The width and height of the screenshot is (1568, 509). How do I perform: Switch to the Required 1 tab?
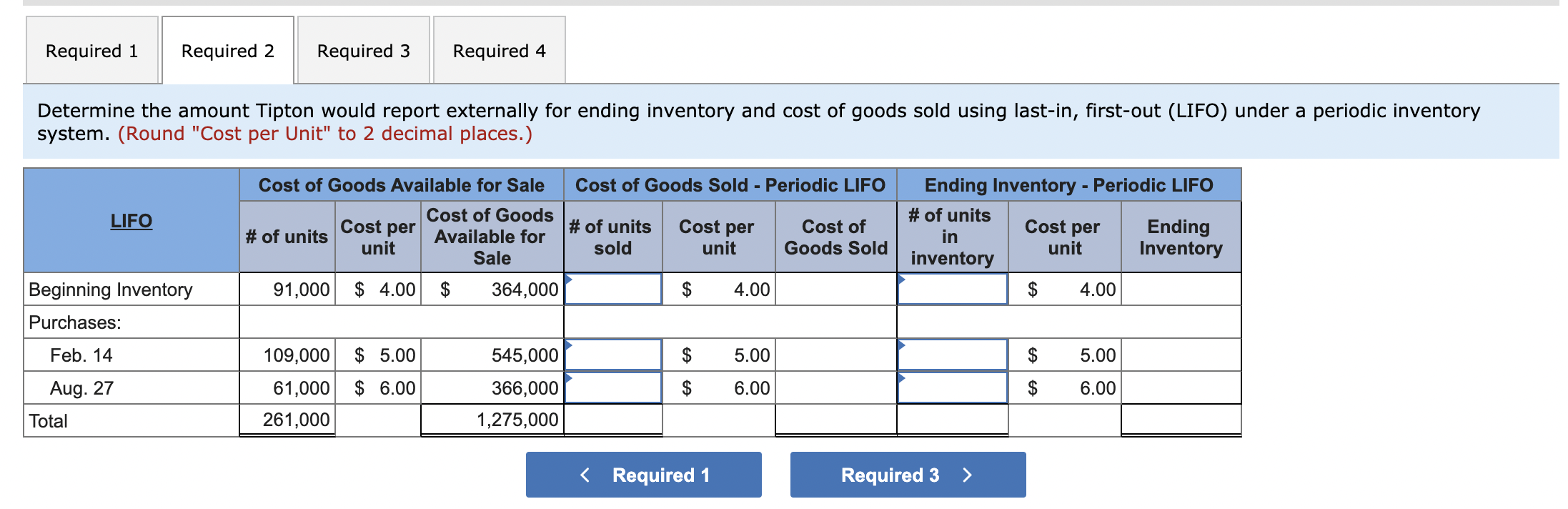click(x=91, y=50)
